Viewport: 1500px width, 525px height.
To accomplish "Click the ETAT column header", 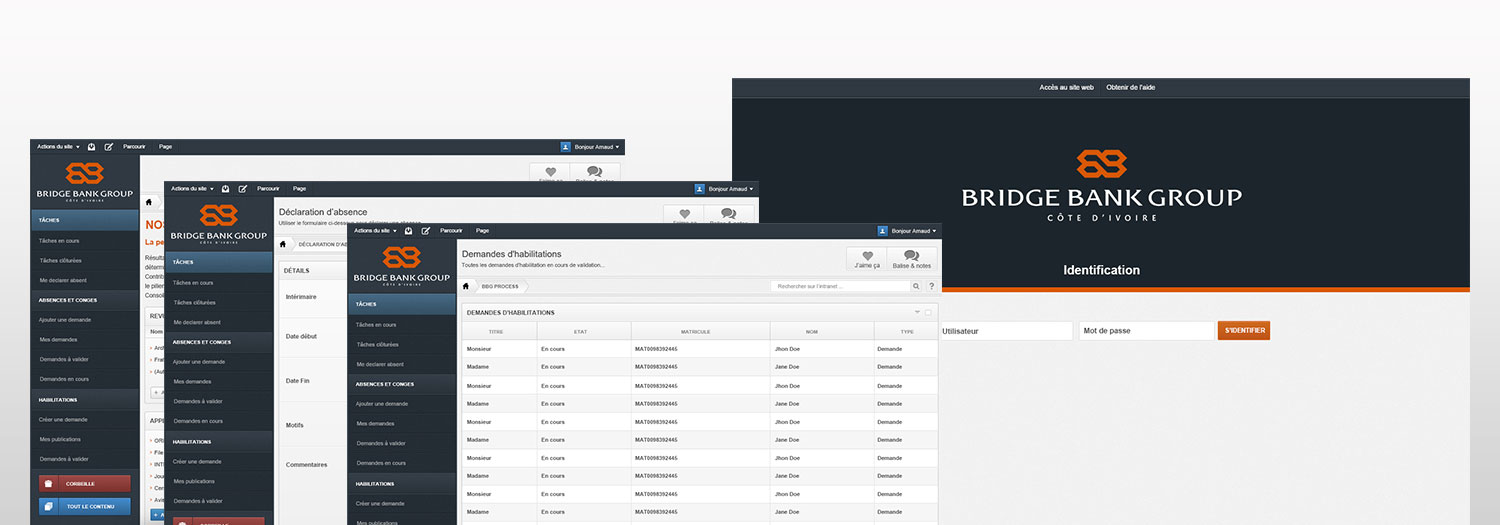I will pyautogui.click(x=584, y=331).
